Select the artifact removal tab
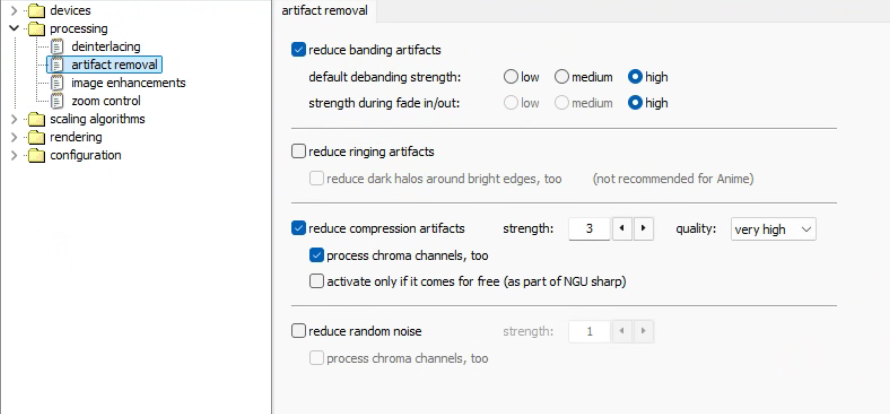This screenshot has height=414, width=890. click(x=324, y=11)
